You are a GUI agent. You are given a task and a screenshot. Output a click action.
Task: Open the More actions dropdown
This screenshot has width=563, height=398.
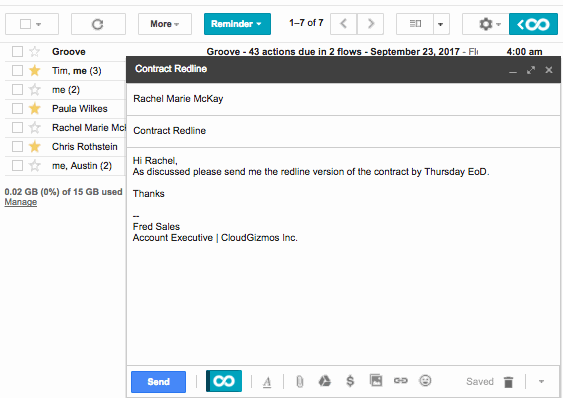(x=165, y=24)
